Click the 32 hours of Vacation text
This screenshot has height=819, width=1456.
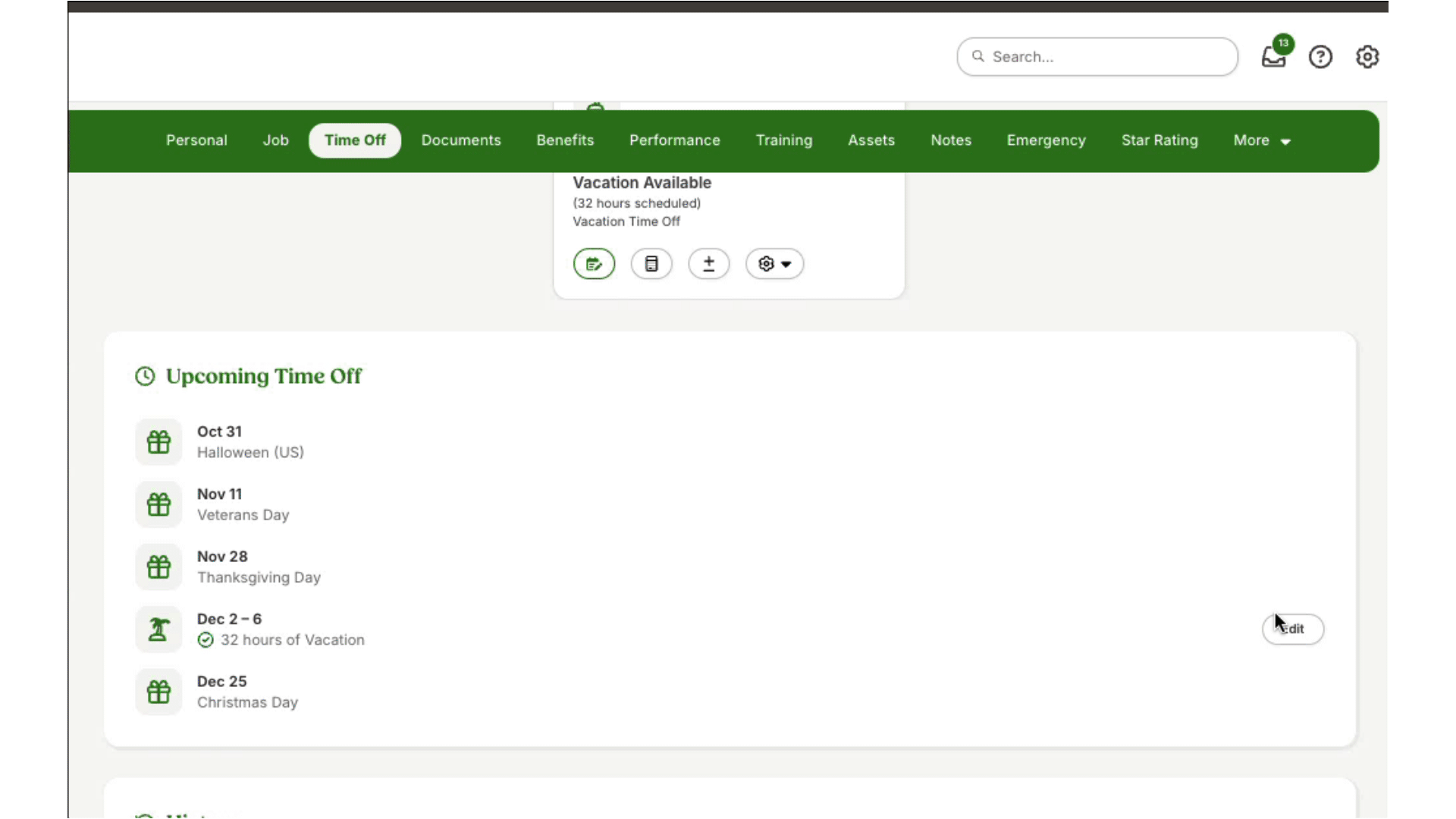pos(293,640)
